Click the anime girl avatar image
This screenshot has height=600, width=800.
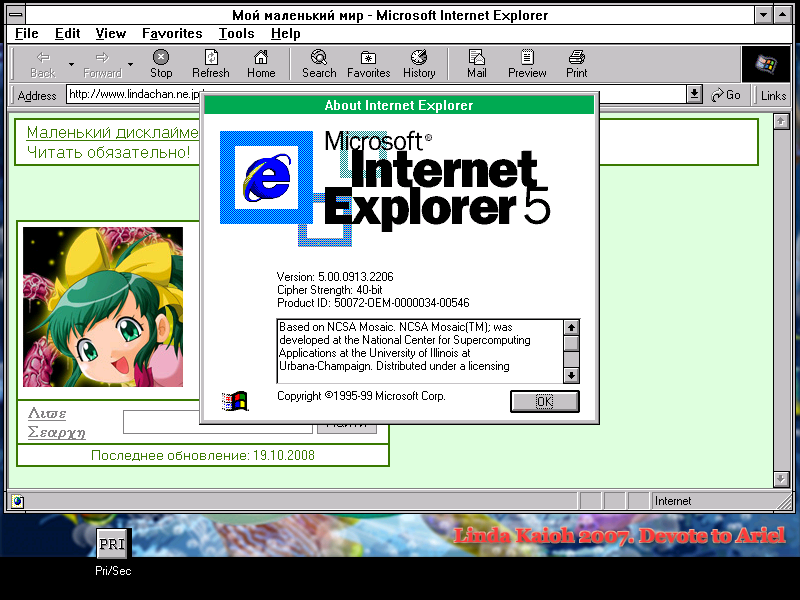(103, 307)
